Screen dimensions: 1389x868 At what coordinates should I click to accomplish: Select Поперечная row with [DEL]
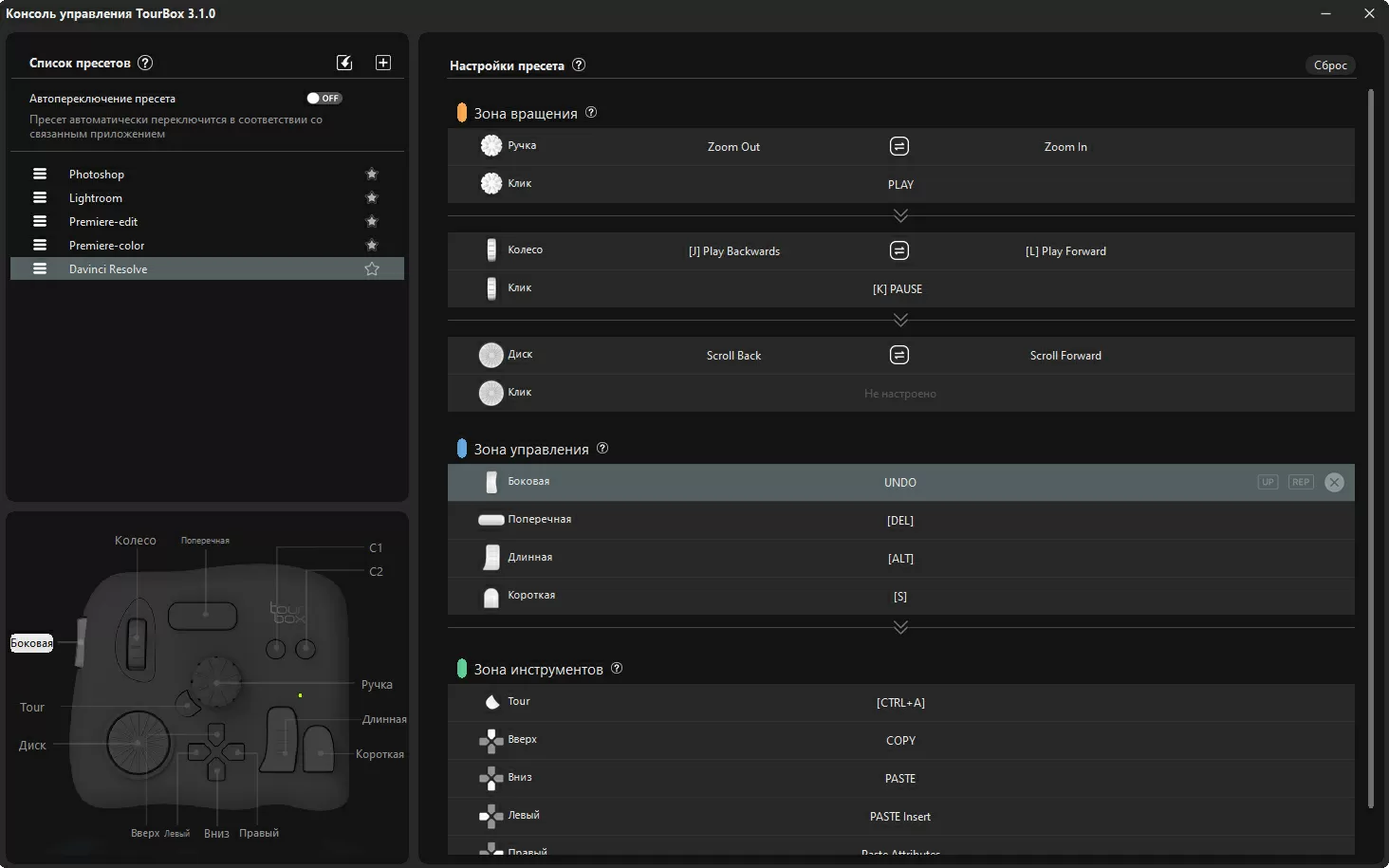900,520
